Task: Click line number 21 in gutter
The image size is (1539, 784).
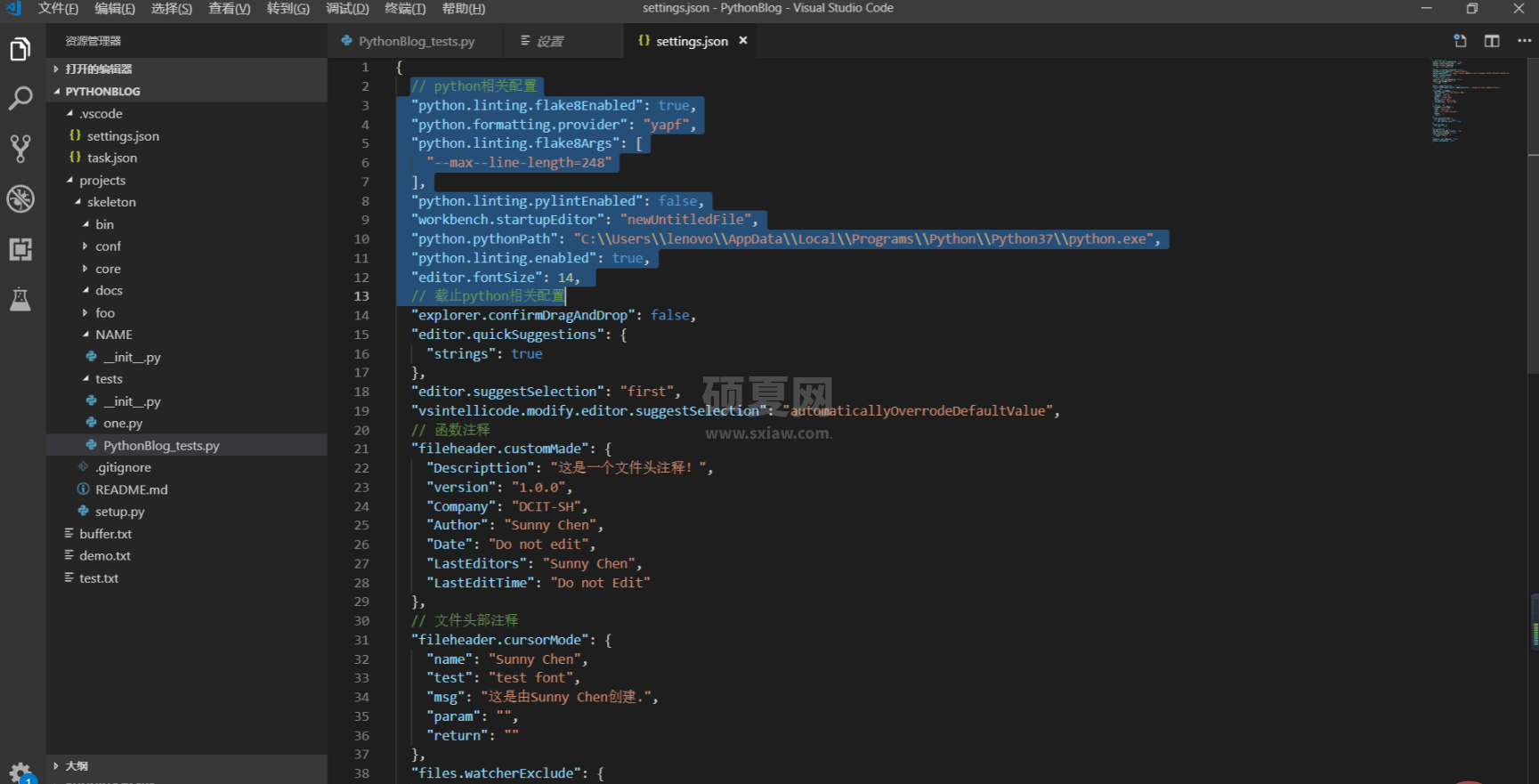Action: (361, 449)
